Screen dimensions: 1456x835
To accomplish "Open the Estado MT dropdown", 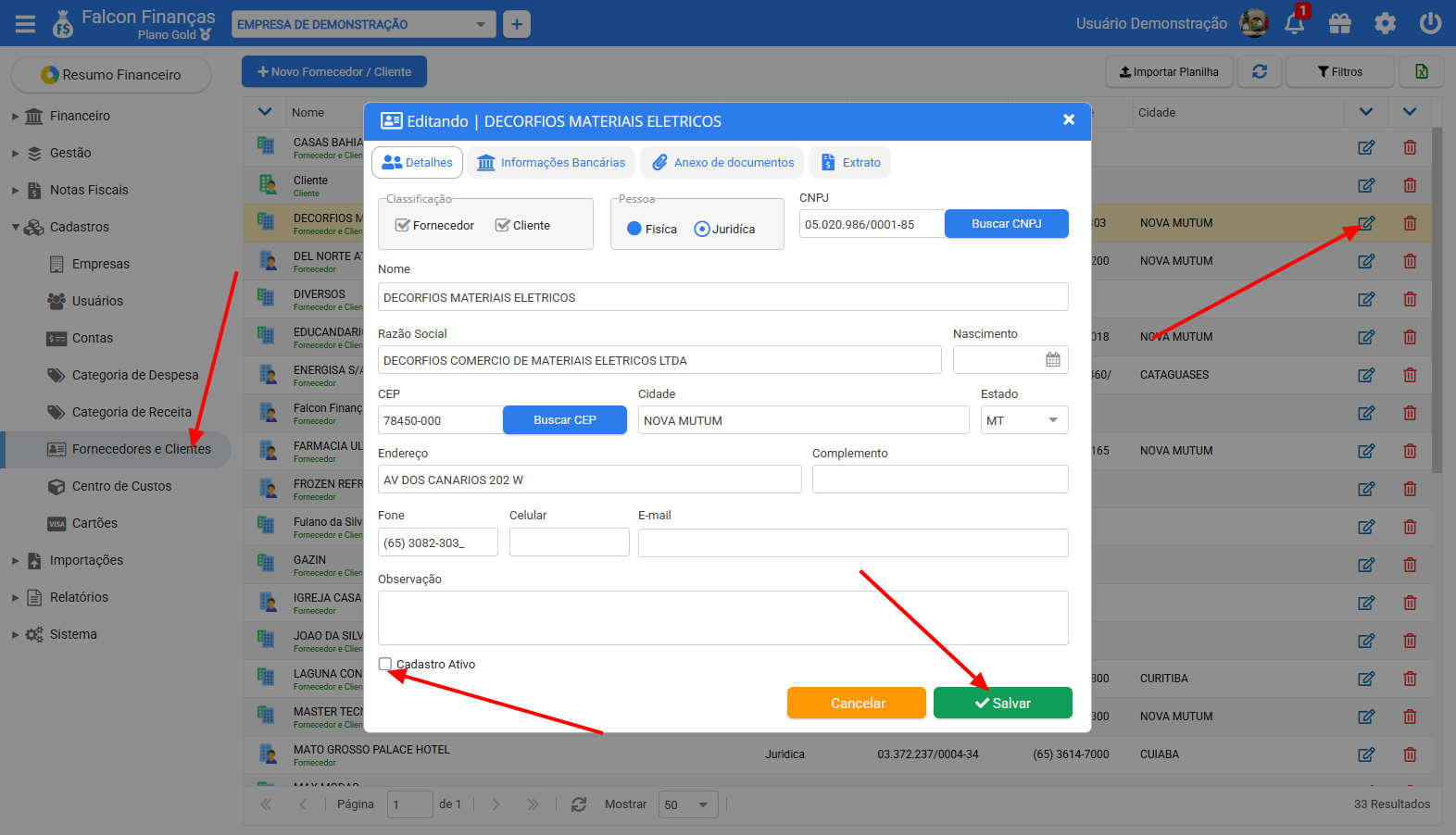I will (x=1023, y=420).
